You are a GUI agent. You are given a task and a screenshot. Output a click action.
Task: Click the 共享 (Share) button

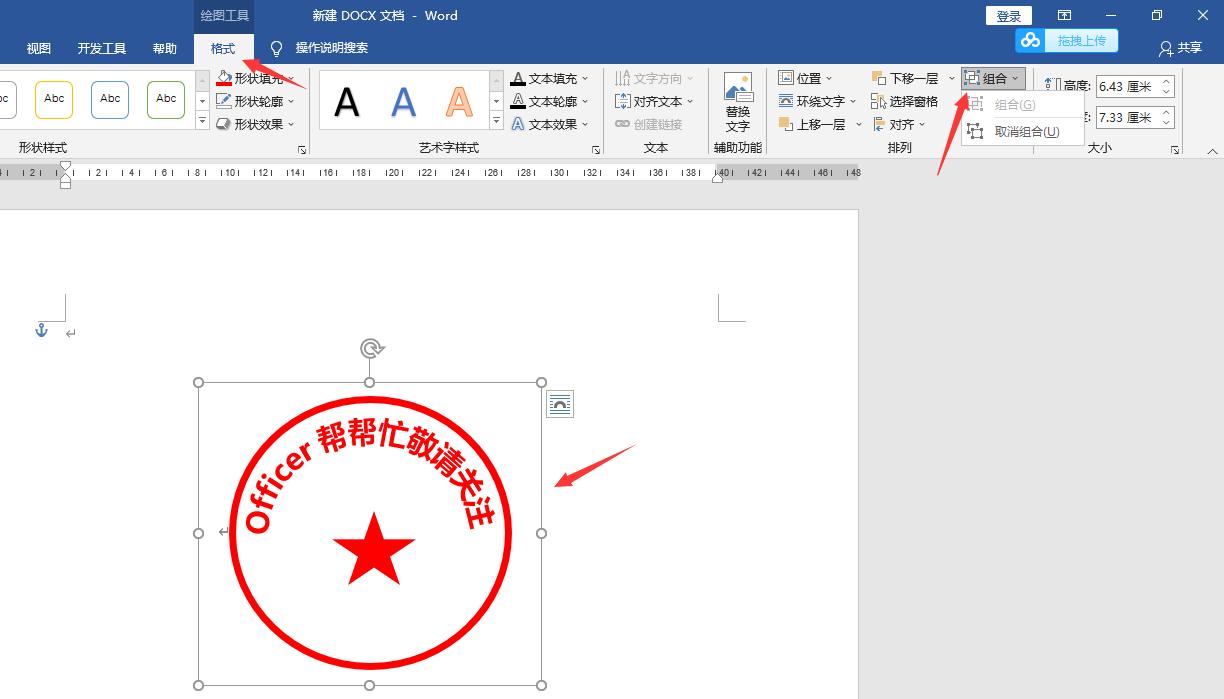coord(1188,47)
